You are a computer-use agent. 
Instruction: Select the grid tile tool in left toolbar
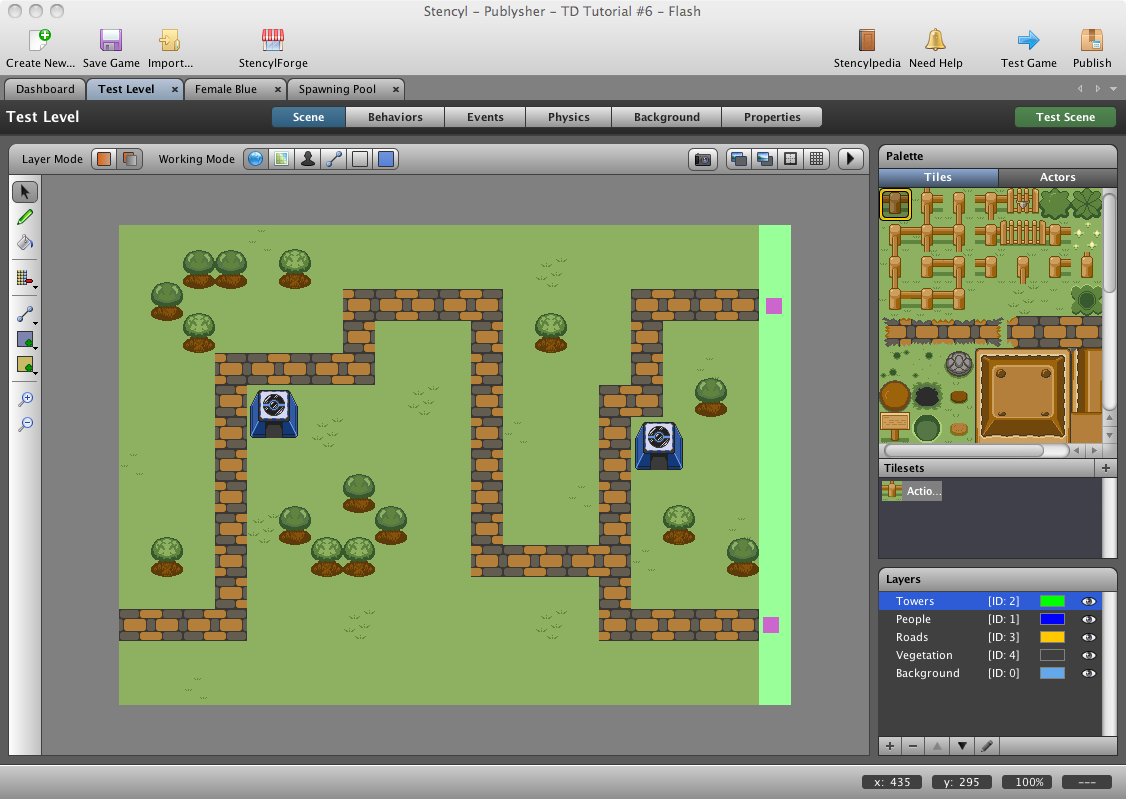25,279
